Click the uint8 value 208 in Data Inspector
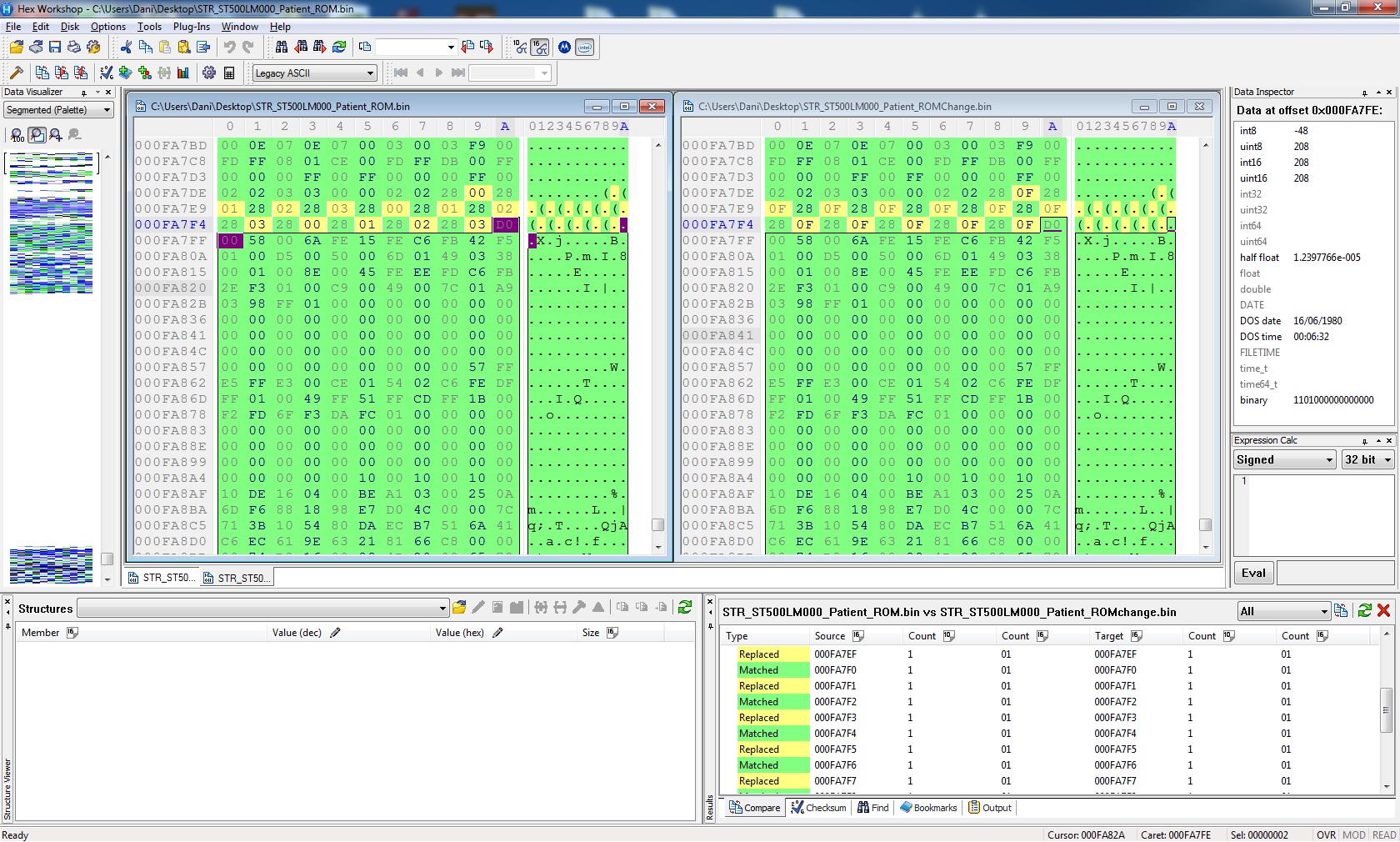The width and height of the screenshot is (1400, 842). pyautogui.click(x=1301, y=147)
